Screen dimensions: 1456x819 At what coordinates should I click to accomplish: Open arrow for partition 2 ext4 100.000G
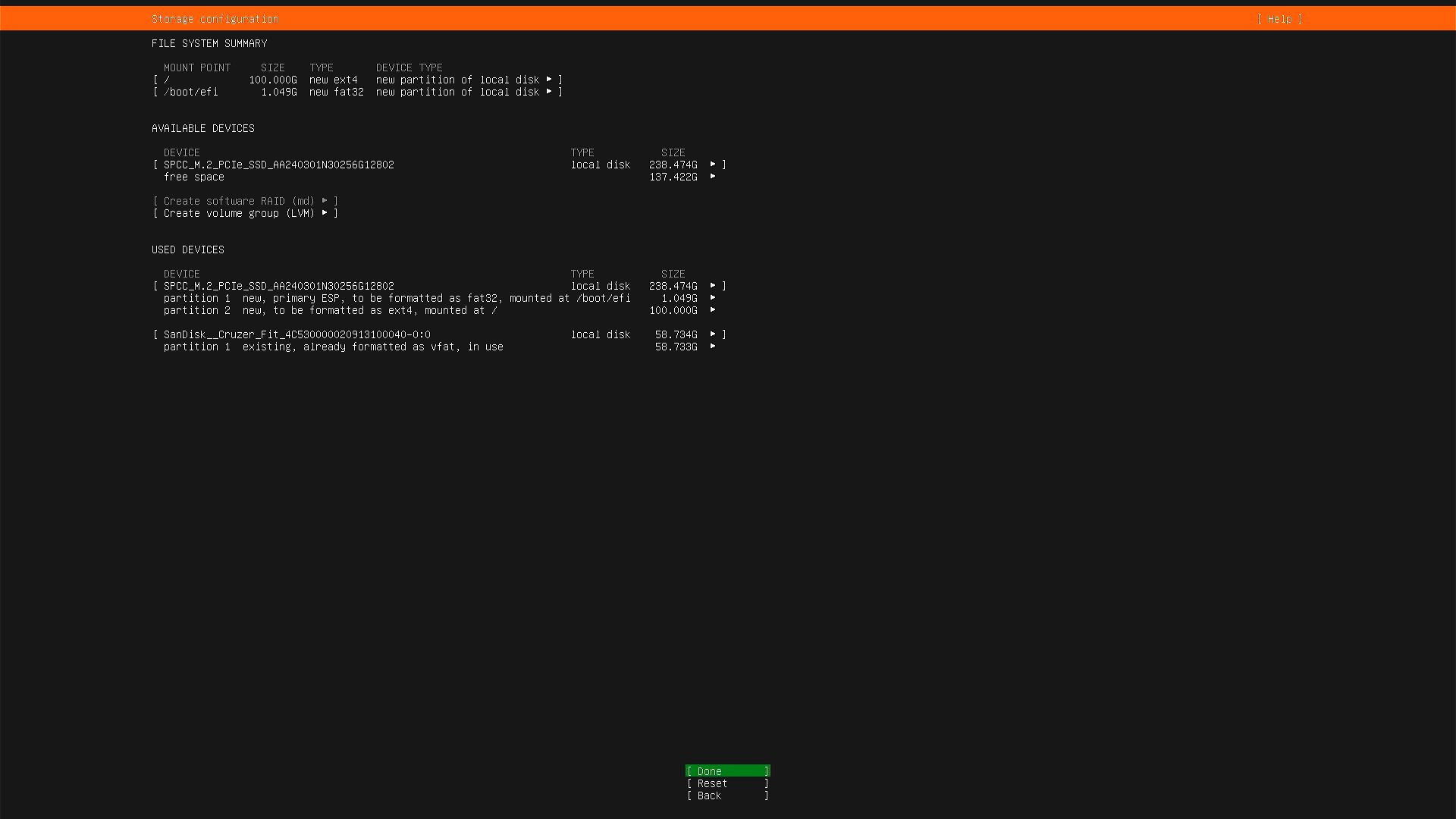pyautogui.click(x=713, y=310)
